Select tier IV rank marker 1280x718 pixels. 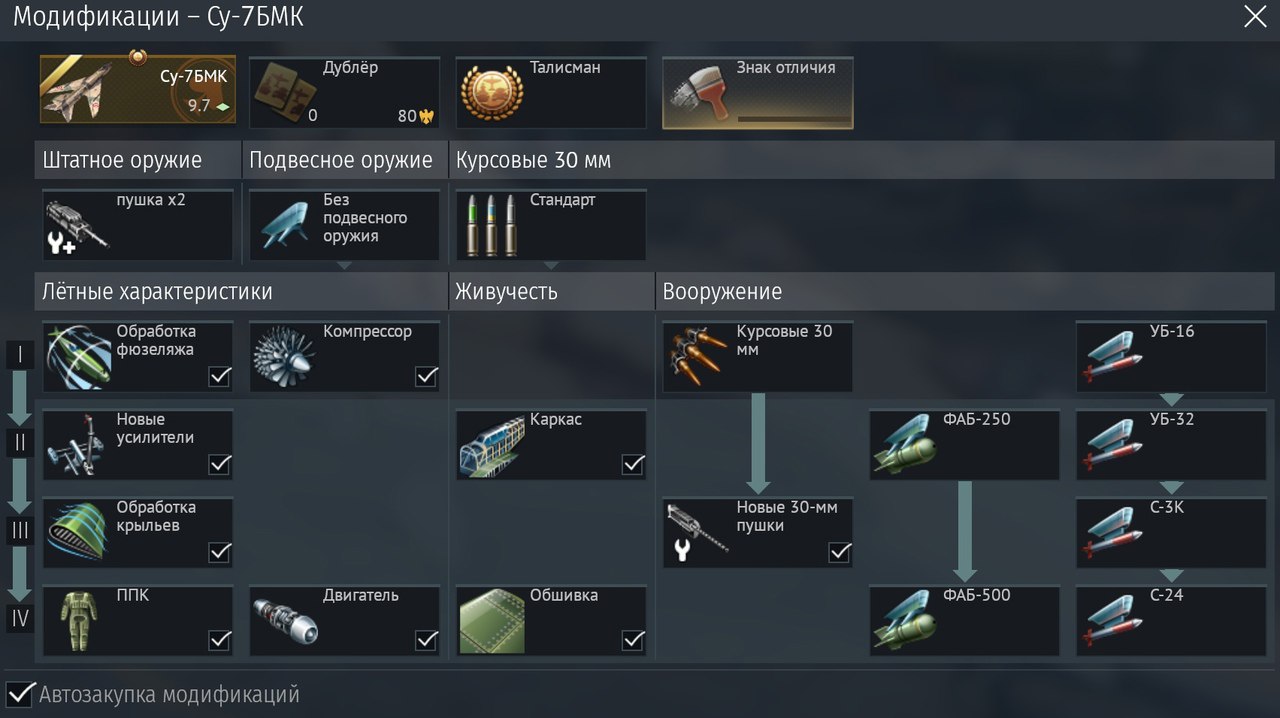click(20, 619)
